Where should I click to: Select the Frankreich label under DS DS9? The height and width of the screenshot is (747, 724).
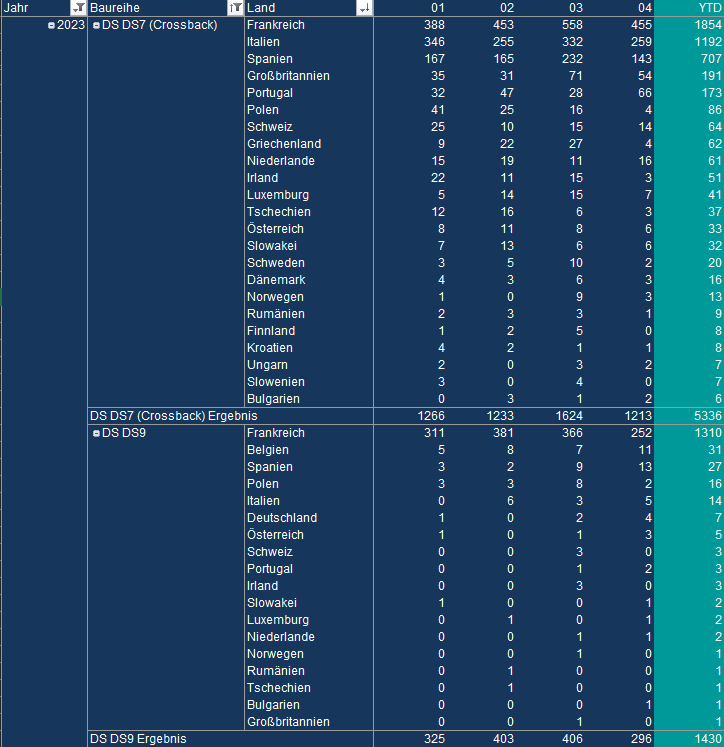(276, 433)
